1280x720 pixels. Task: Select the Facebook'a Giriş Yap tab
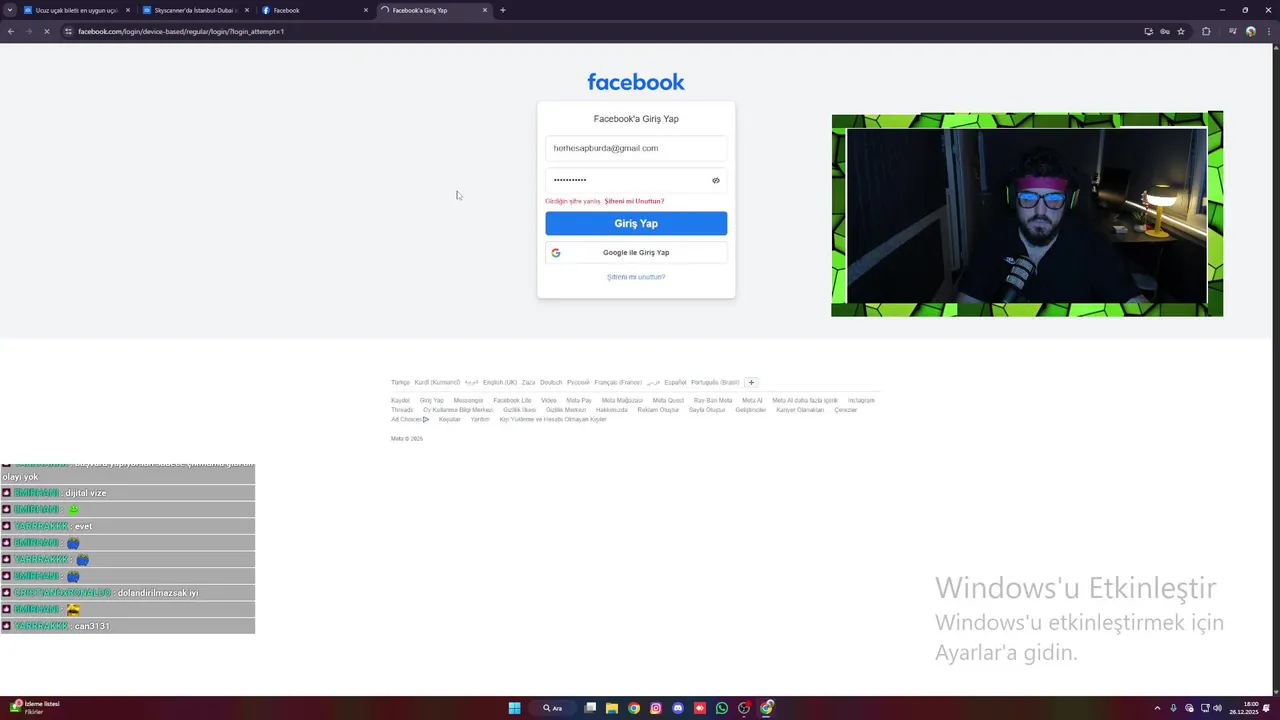(x=435, y=10)
